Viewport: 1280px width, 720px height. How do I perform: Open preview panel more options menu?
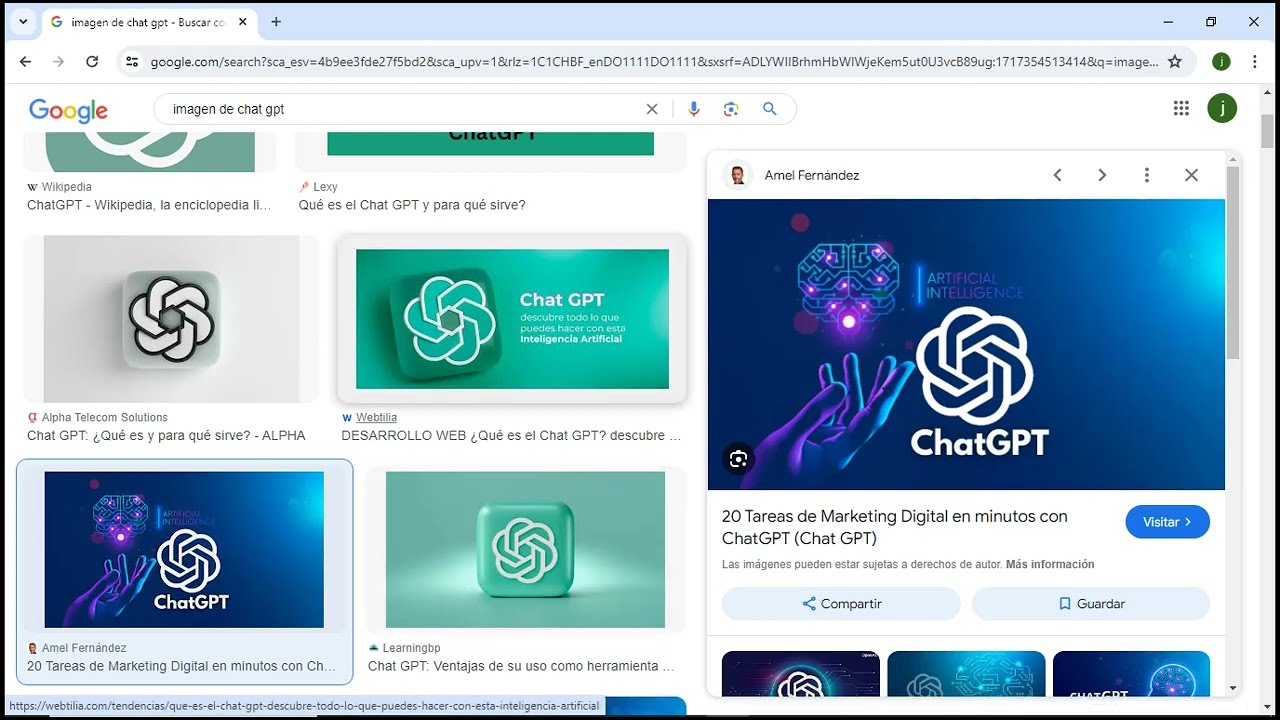(1147, 175)
